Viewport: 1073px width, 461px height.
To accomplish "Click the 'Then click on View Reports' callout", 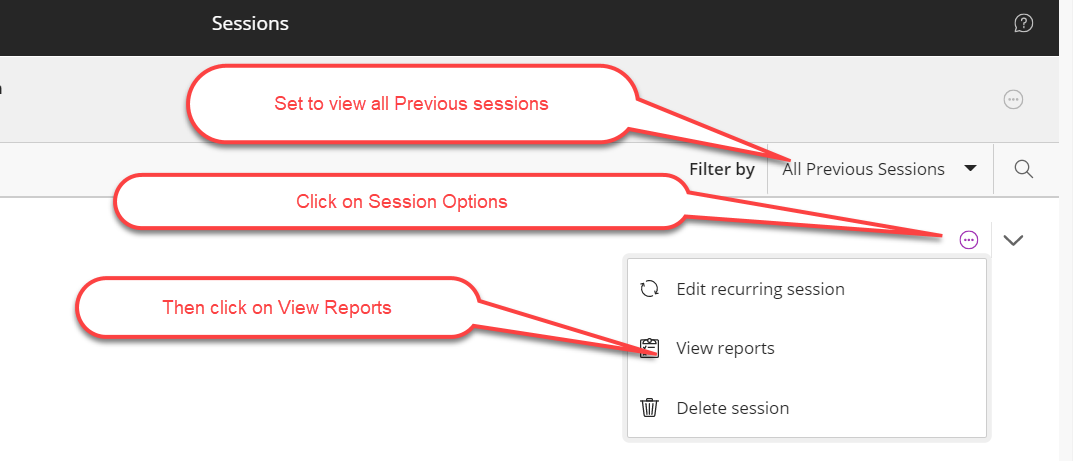I will tap(276, 308).
